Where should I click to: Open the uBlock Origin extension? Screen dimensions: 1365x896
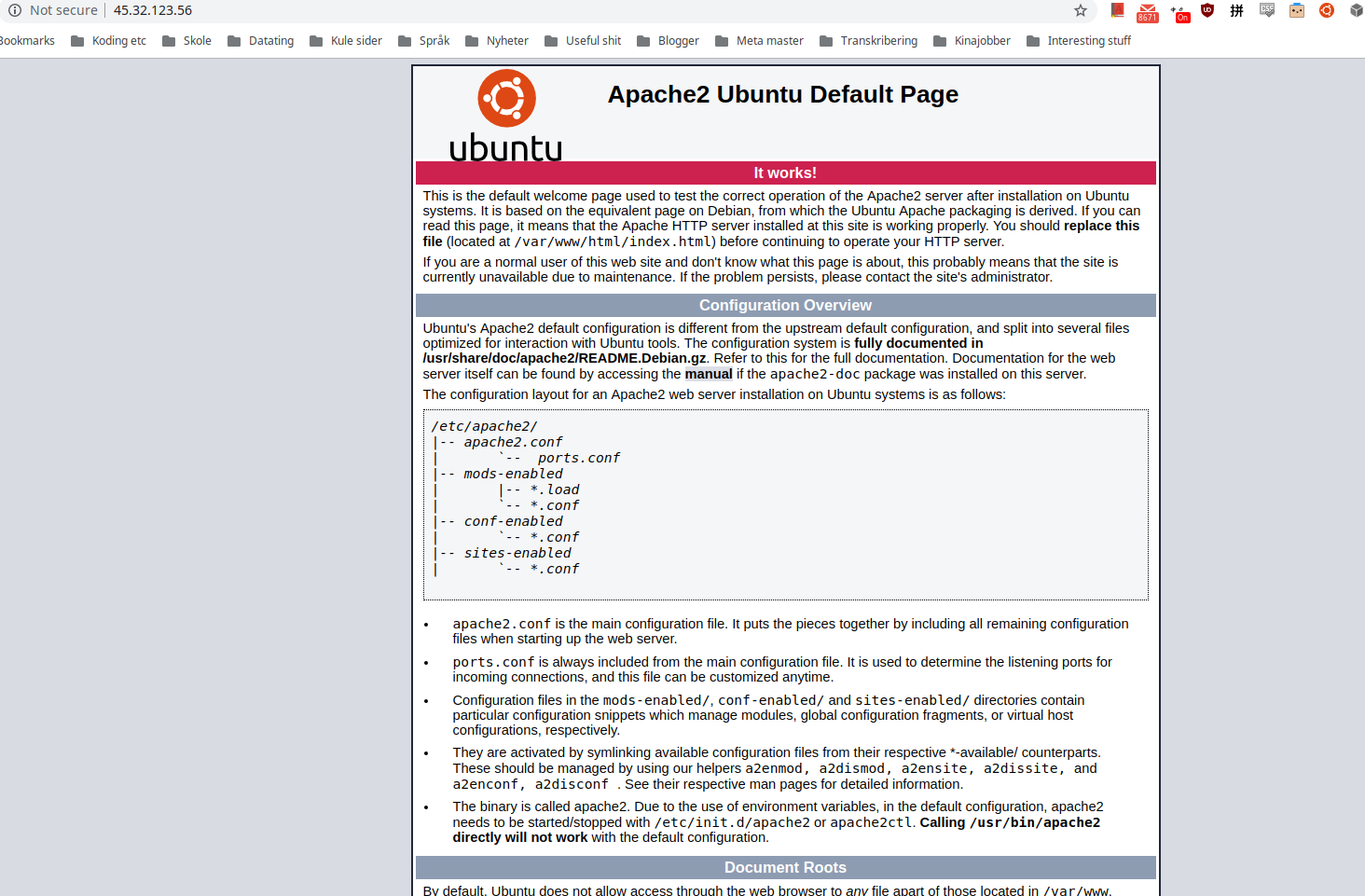point(1207,10)
